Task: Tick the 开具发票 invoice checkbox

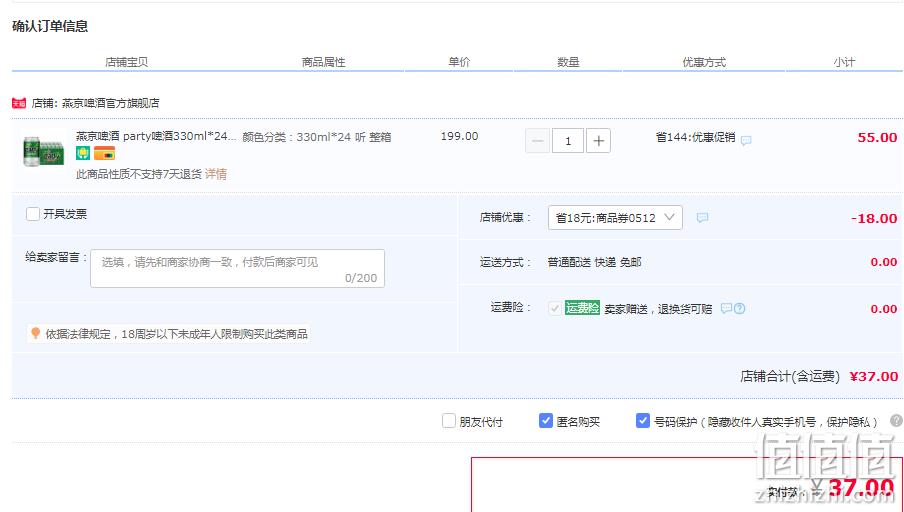Action: click(x=33, y=214)
